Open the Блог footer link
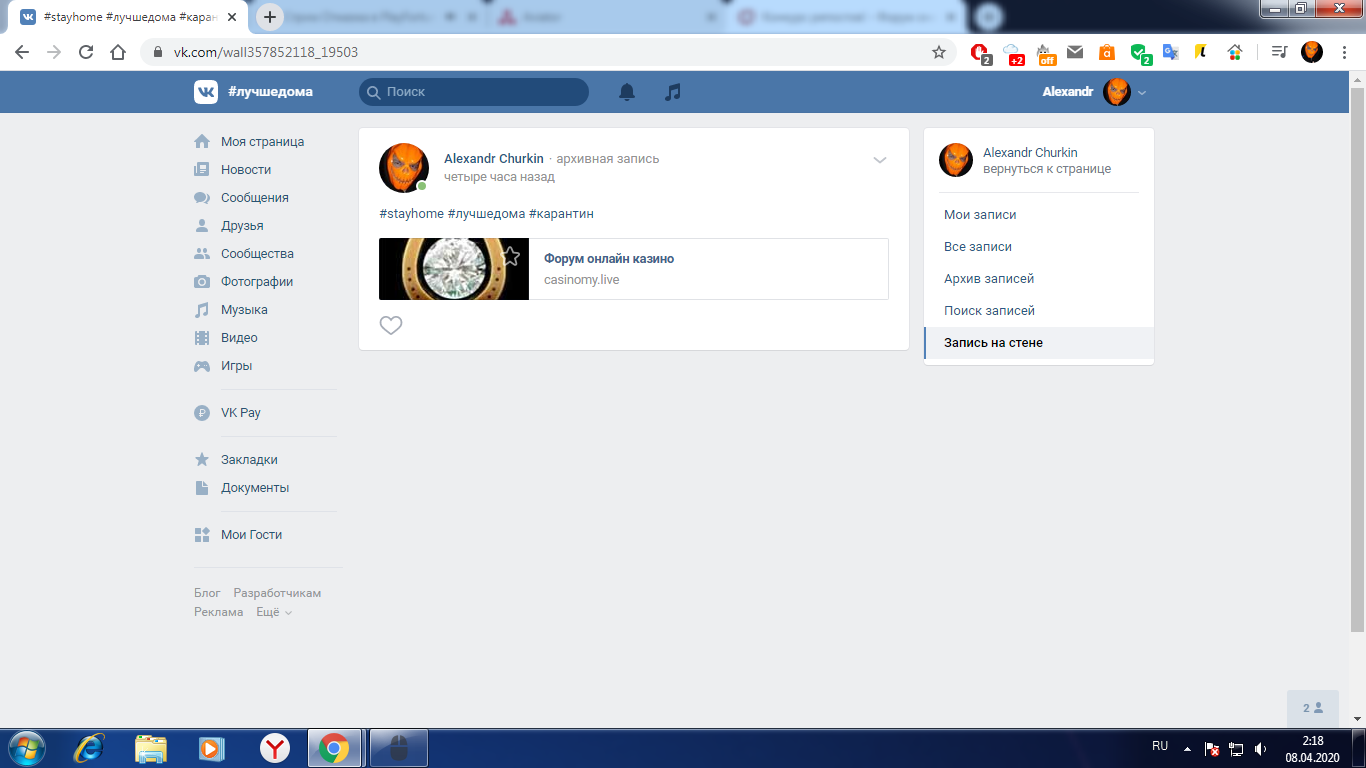This screenshot has width=1366, height=768. tap(207, 593)
